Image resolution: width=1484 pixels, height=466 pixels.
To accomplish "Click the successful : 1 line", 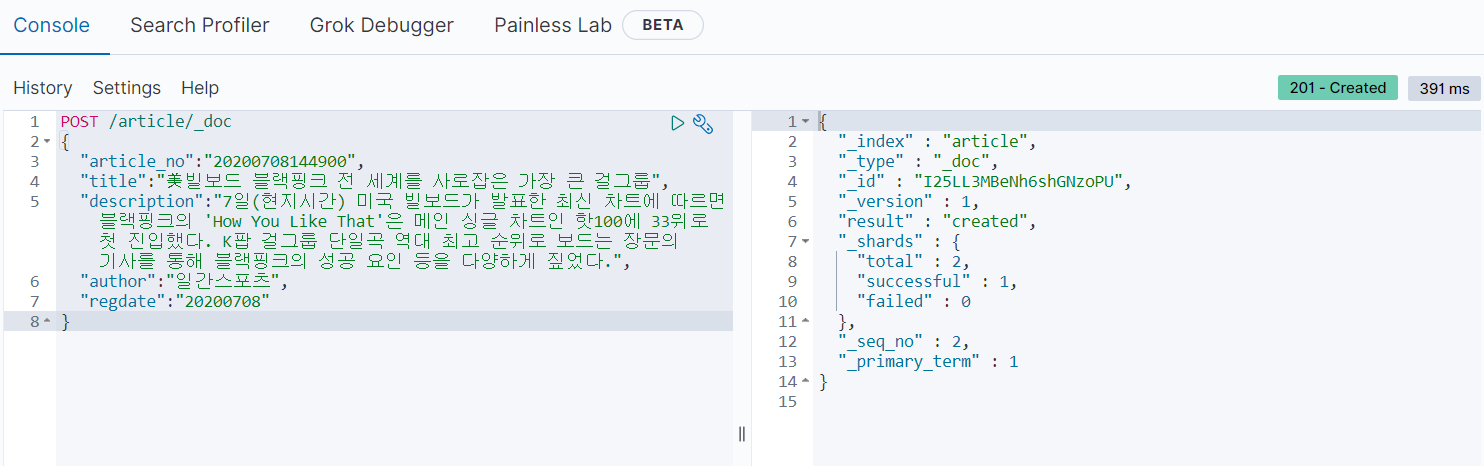I will pos(938,282).
